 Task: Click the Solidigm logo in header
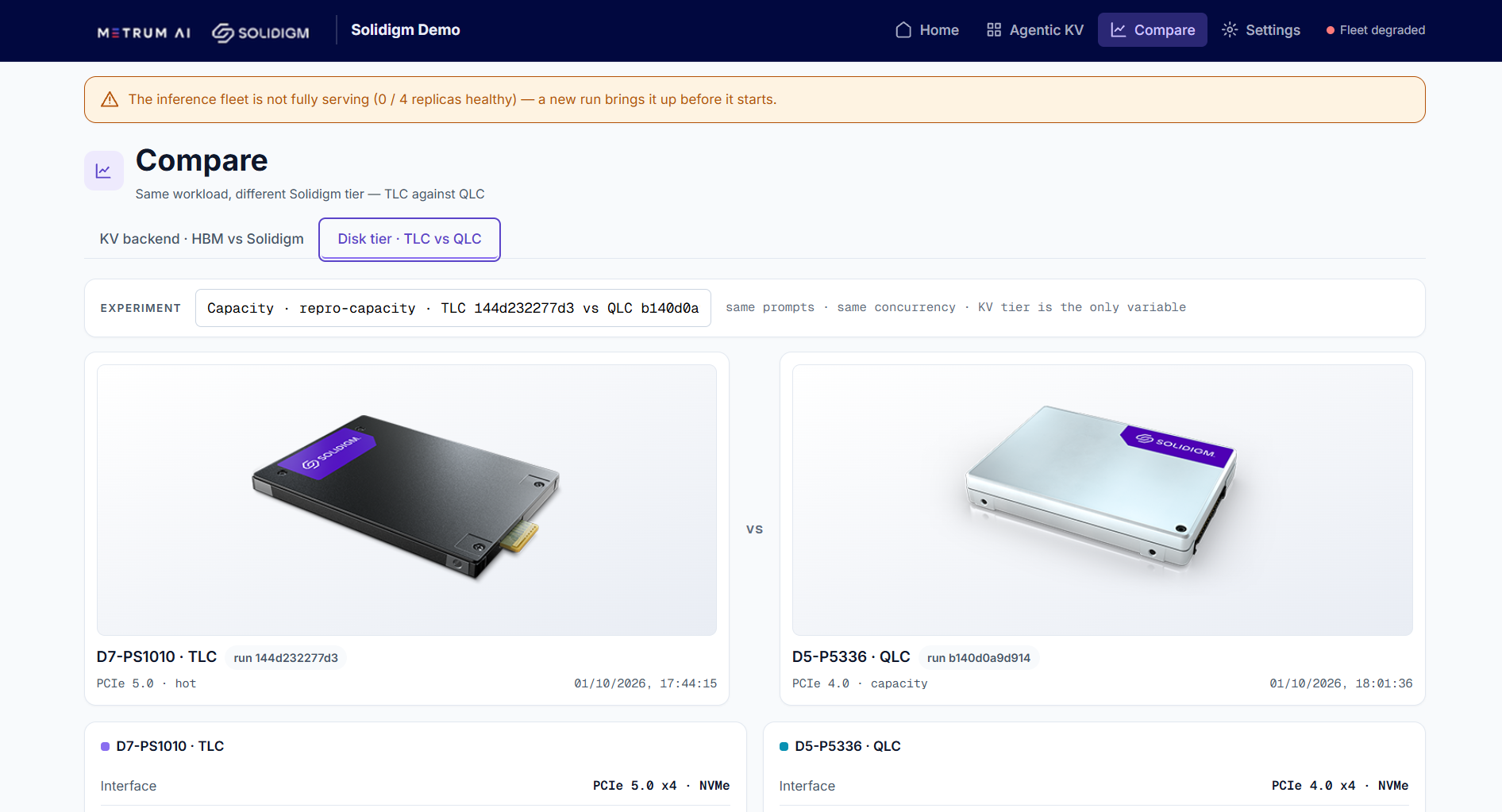click(x=260, y=33)
